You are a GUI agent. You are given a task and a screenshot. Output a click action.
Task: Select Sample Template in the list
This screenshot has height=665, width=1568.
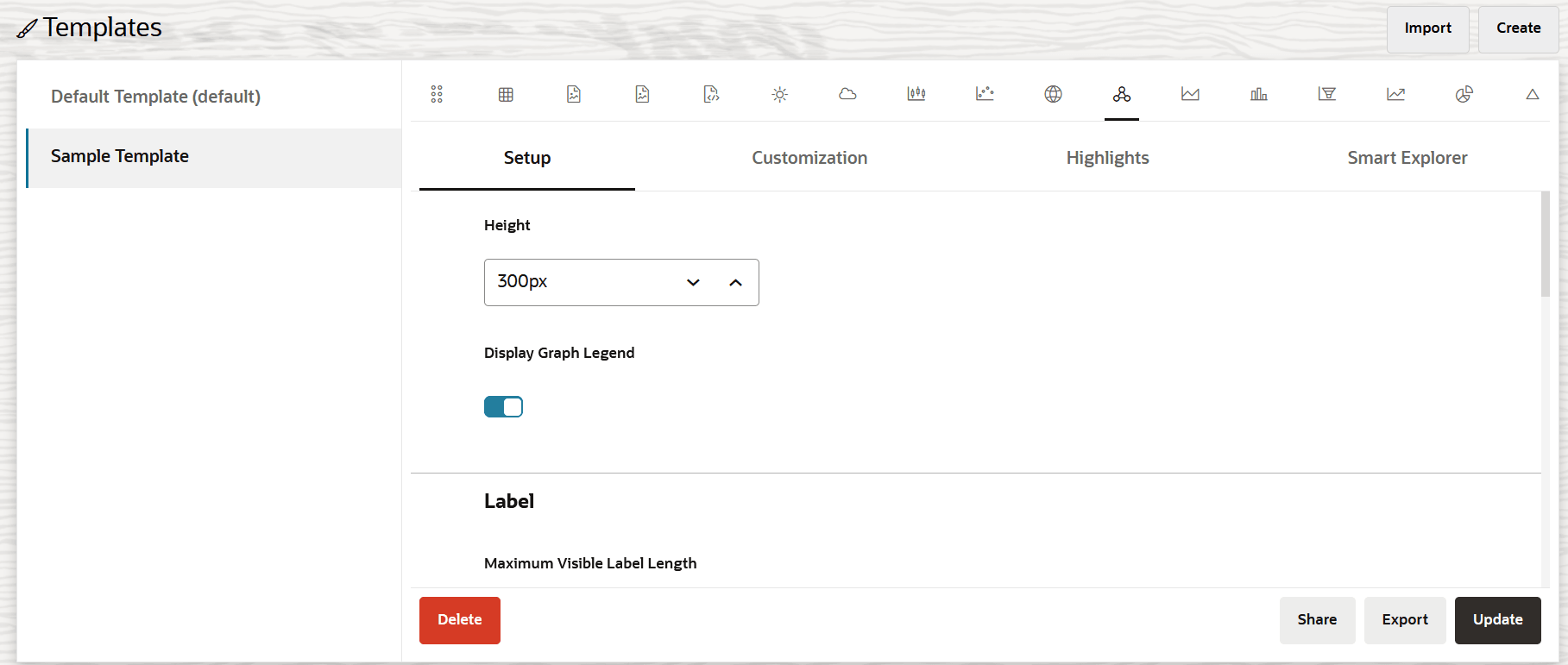pyautogui.click(x=214, y=157)
